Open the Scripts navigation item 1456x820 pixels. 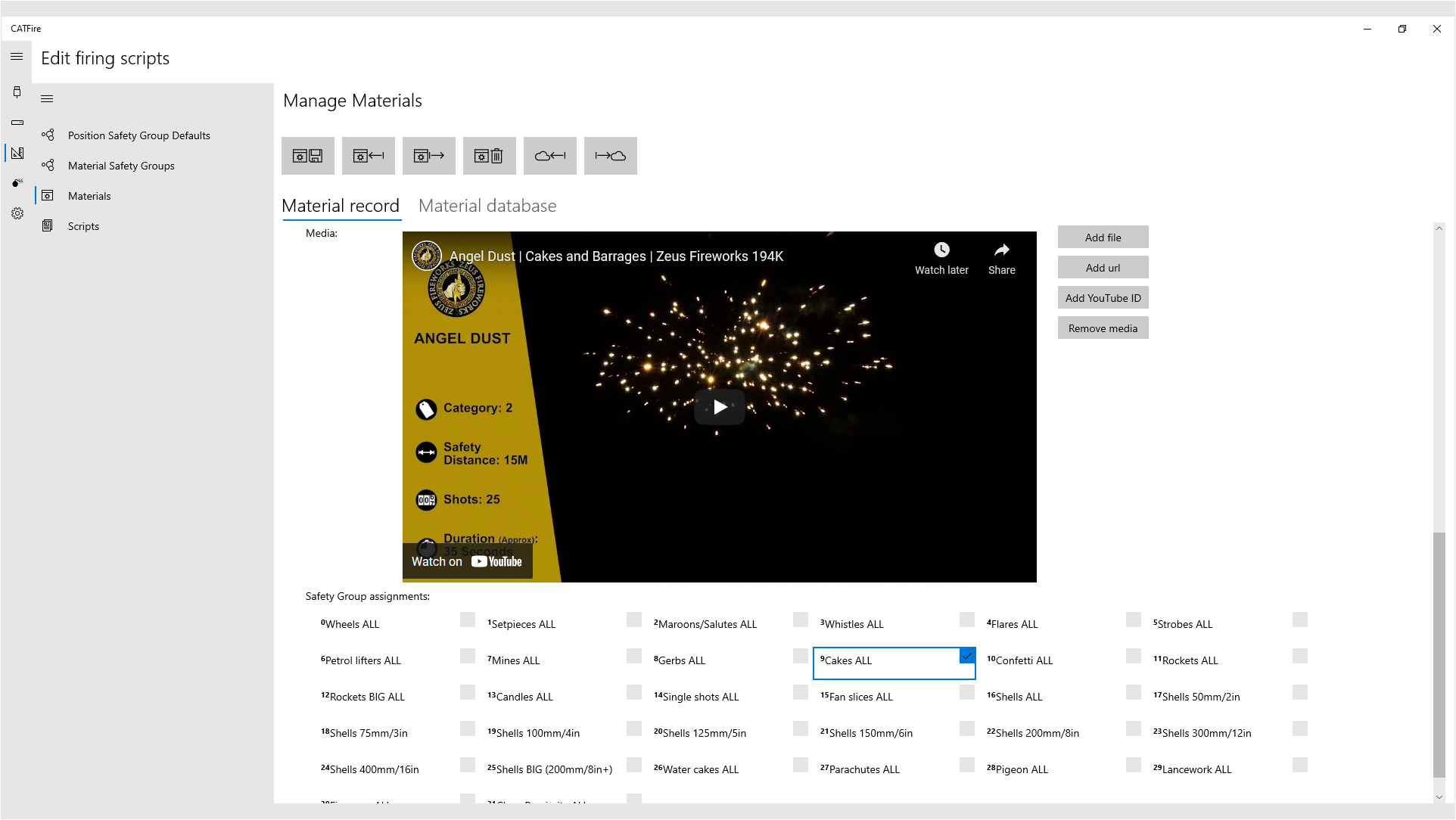point(83,226)
